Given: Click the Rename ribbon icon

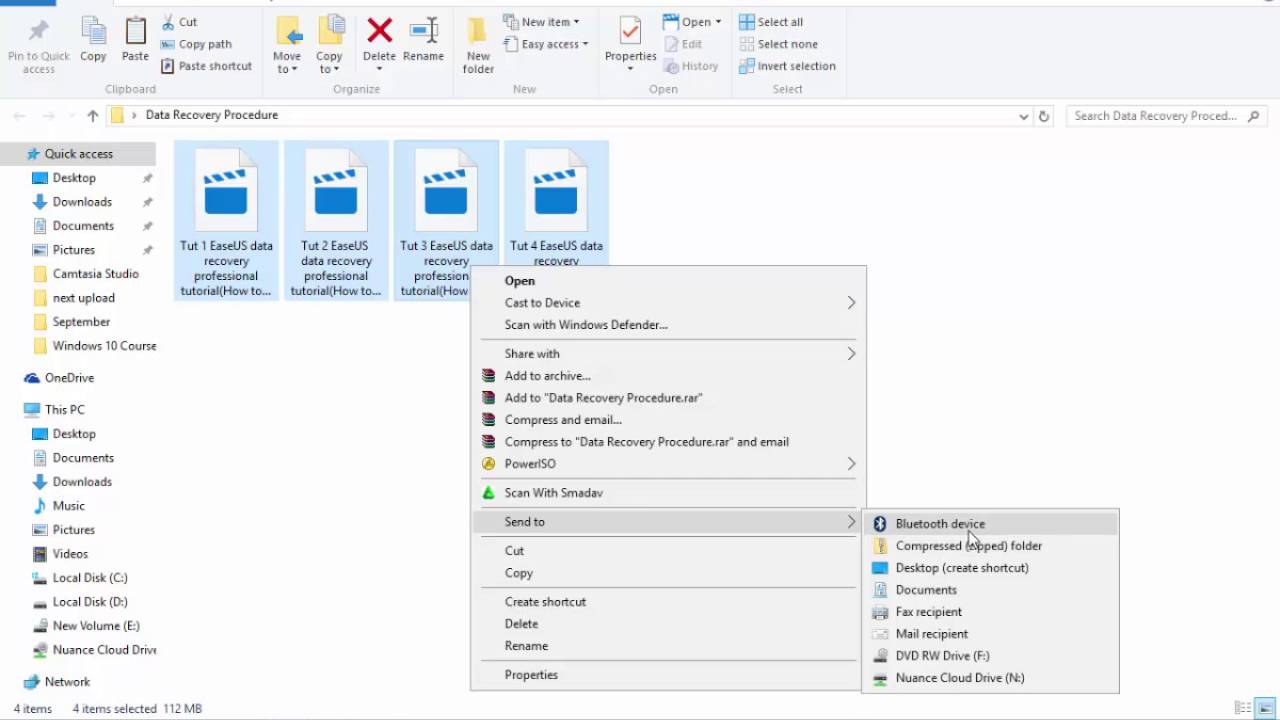Looking at the screenshot, I should tap(424, 32).
